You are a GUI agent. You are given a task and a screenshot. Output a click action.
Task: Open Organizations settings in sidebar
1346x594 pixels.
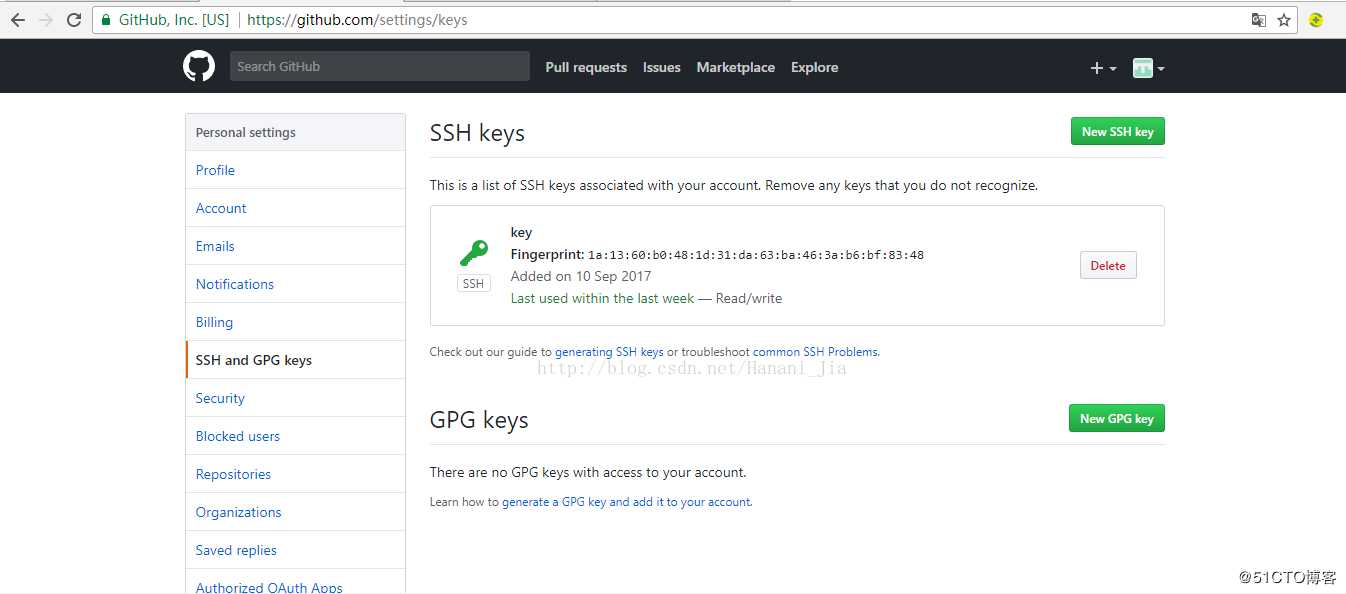click(295, 512)
